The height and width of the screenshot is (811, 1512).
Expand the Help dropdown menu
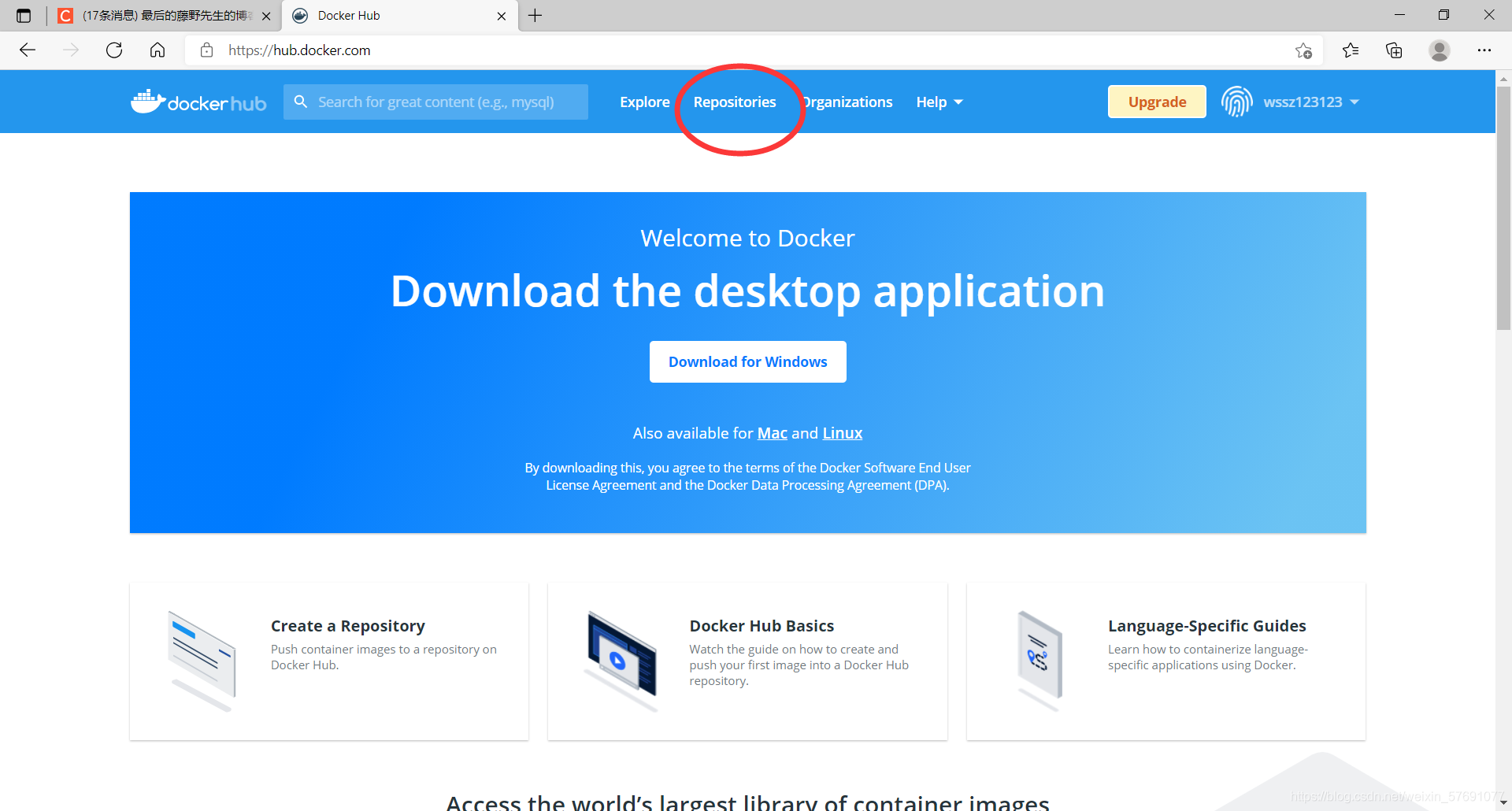[939, 102]
